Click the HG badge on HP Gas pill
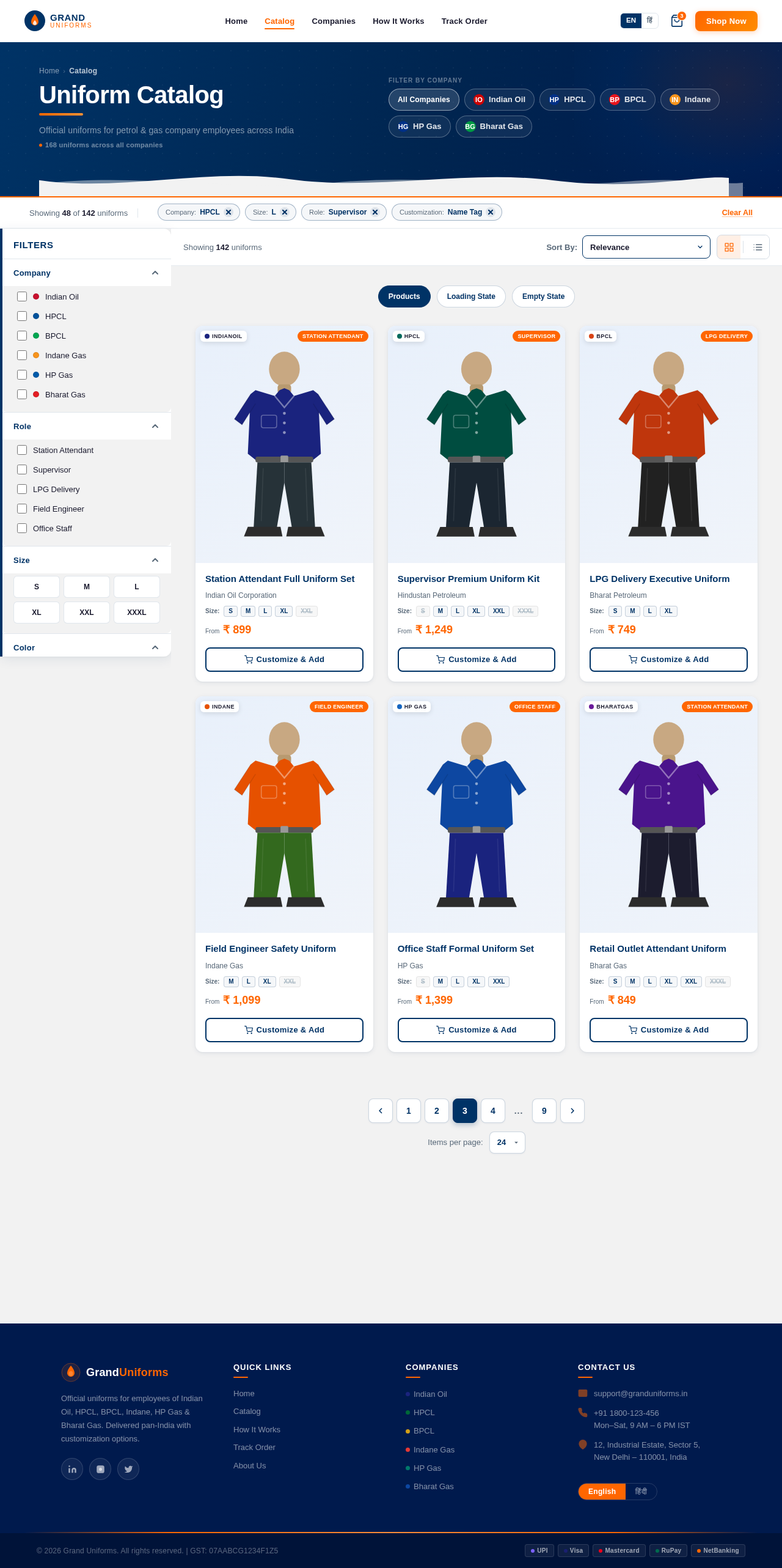This screenshot has width=782, height=1568. 403,127
